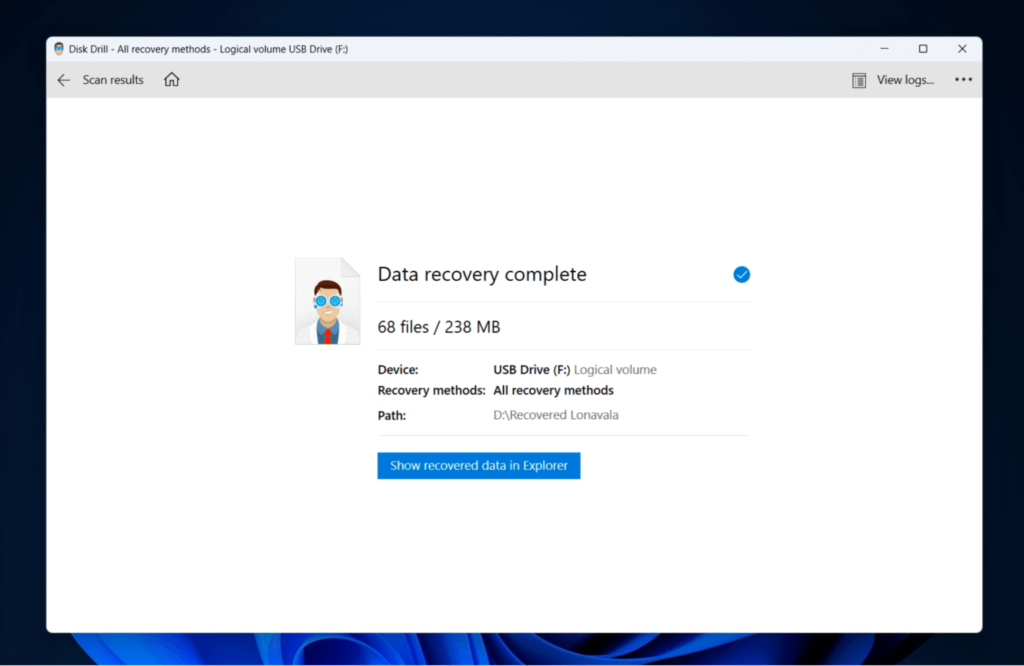Click the Recovery methods field label
The height and width of the screenshot is (666, 1024).
[431, 391]
